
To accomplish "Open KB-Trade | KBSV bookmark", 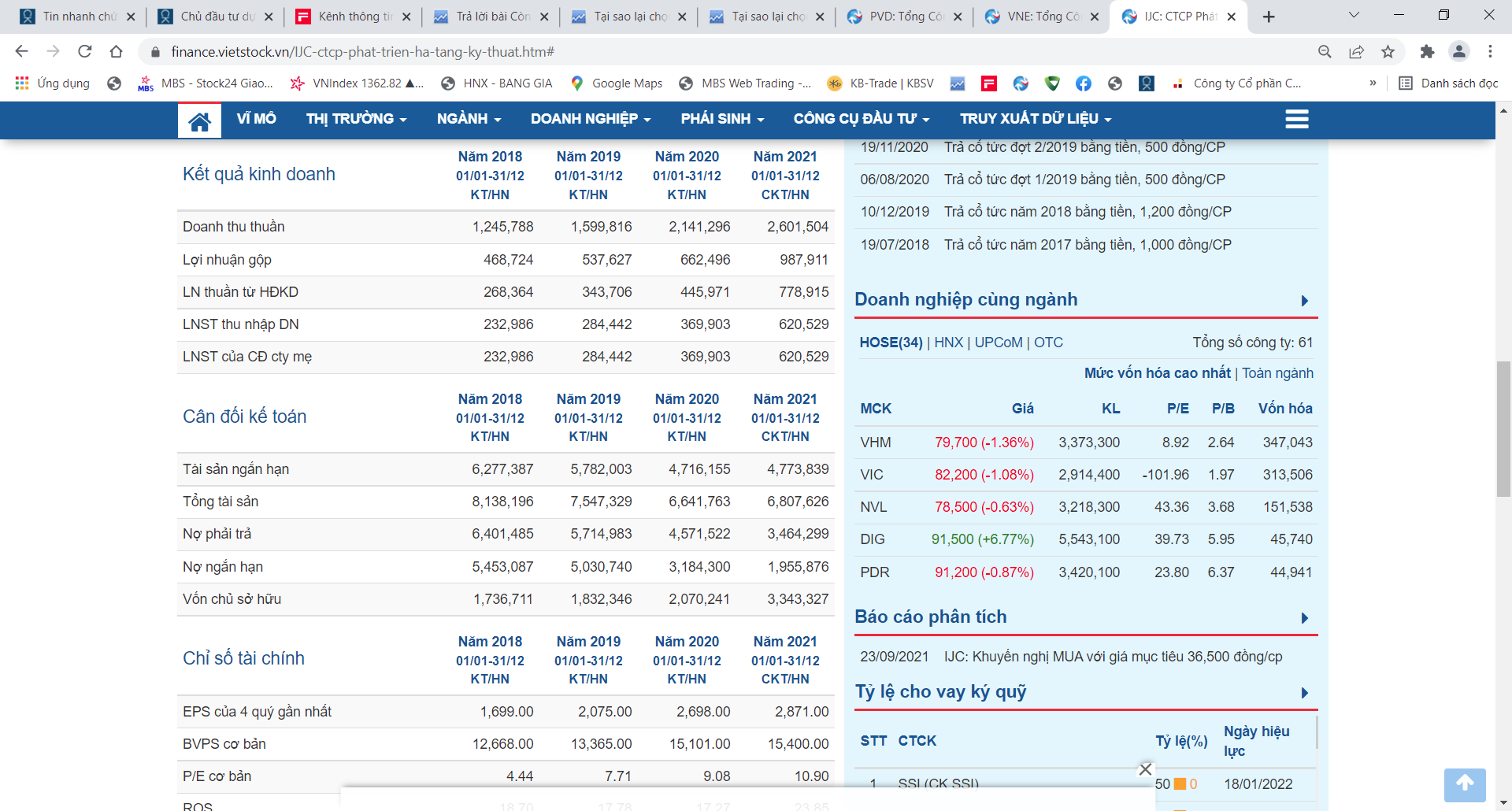I will click(x=880, y=83).
